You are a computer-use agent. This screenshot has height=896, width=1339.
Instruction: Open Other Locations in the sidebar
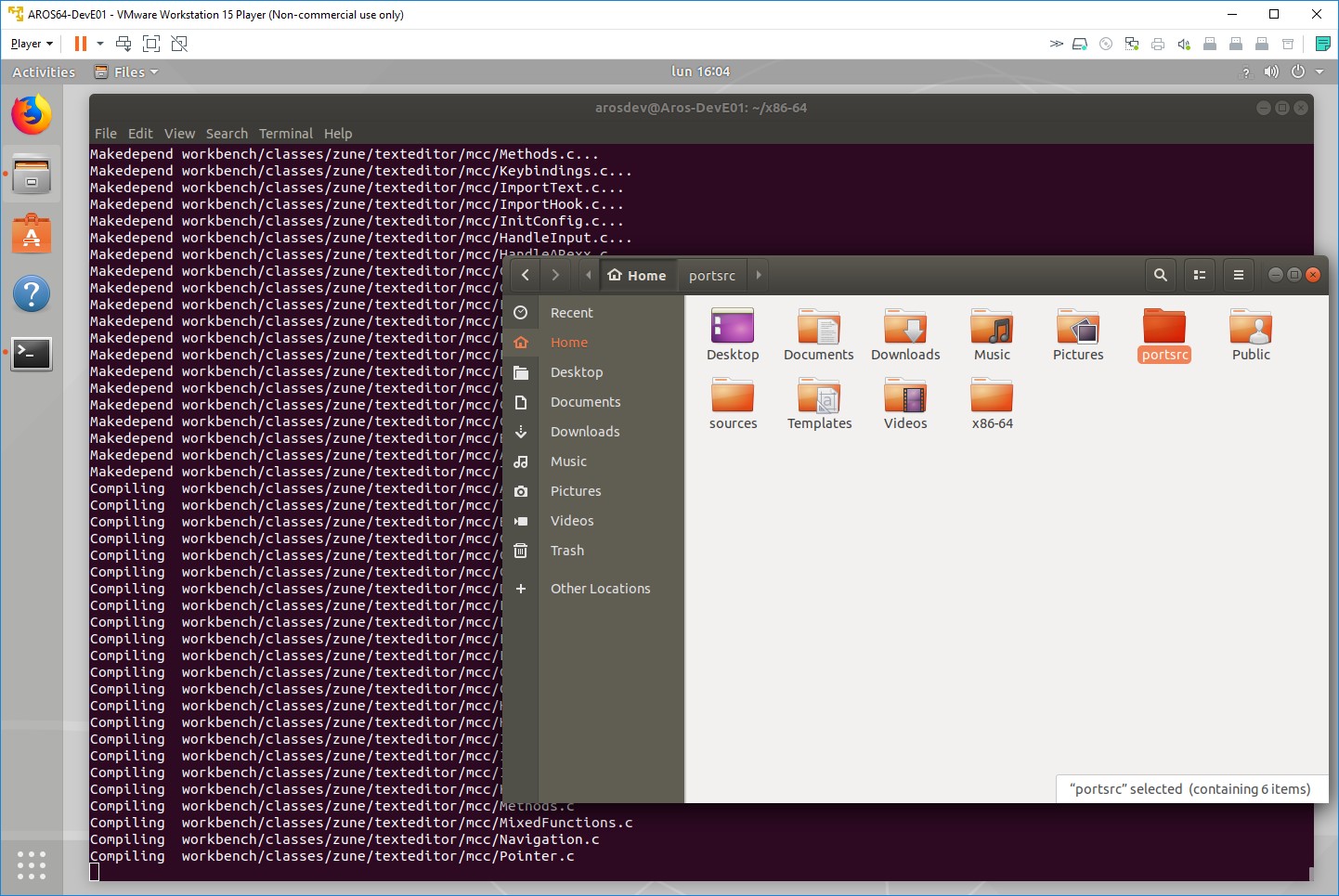600,588
